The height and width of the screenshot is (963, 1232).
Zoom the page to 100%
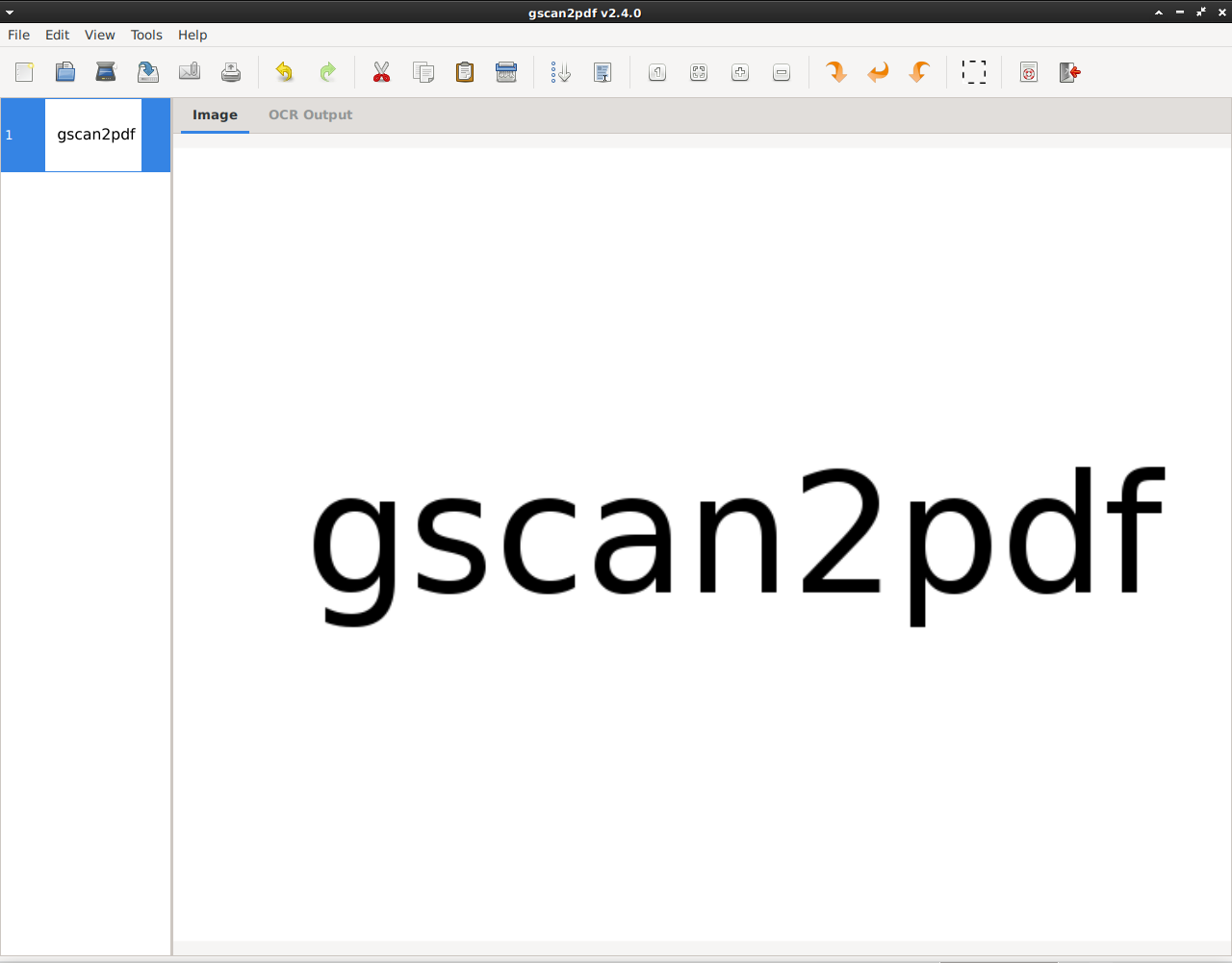pyautogui.click(x=657, y=72)
